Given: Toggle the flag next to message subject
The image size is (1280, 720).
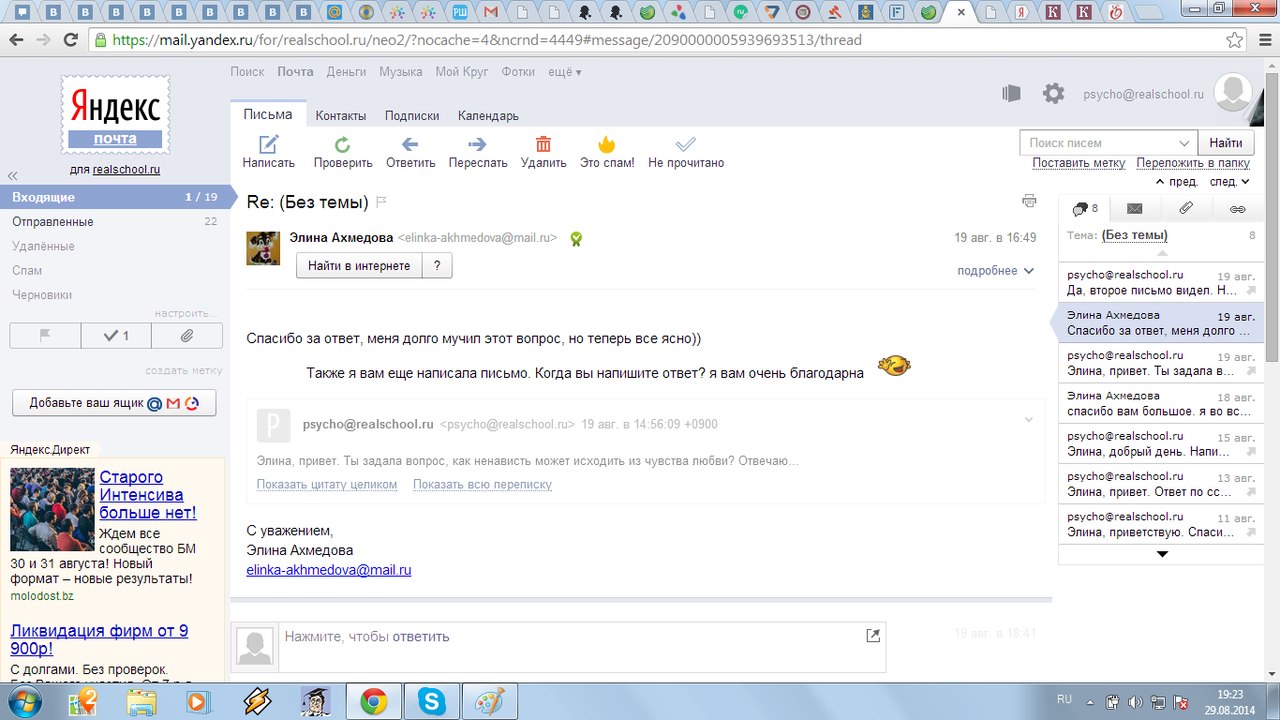Looking at the screenshot, I should (381, 202).
